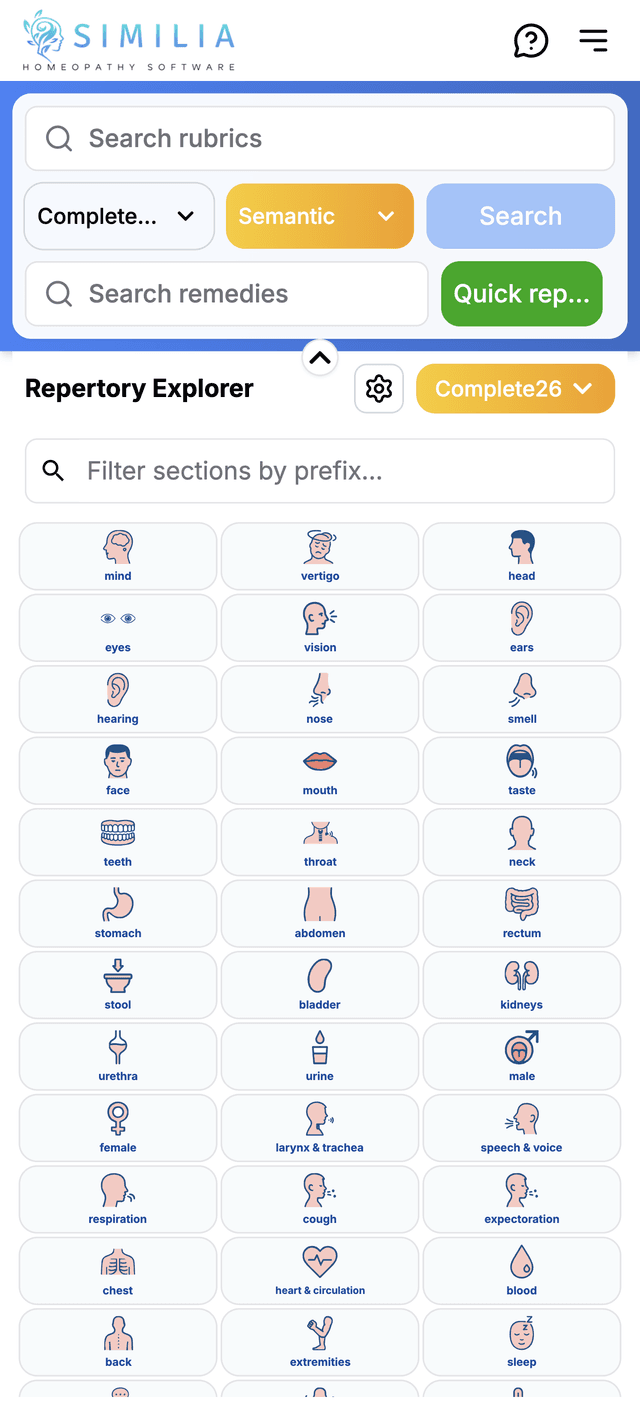Click the Search rubrics field

(320, 139)
